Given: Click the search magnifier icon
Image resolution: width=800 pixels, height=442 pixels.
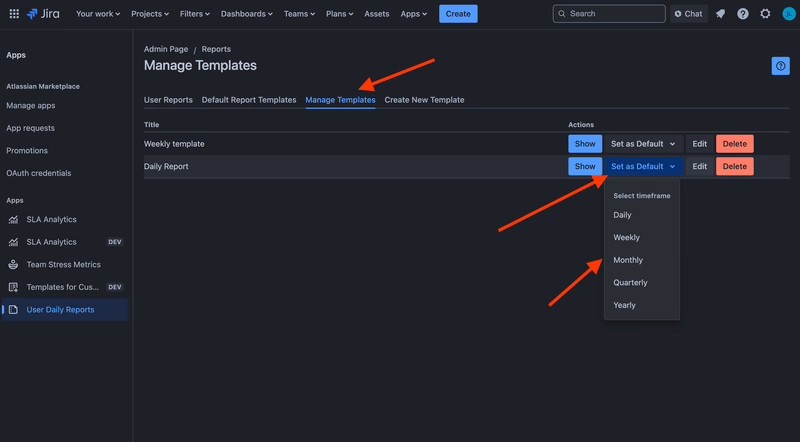Looking at the screenshot, I should tap(562, 14).
